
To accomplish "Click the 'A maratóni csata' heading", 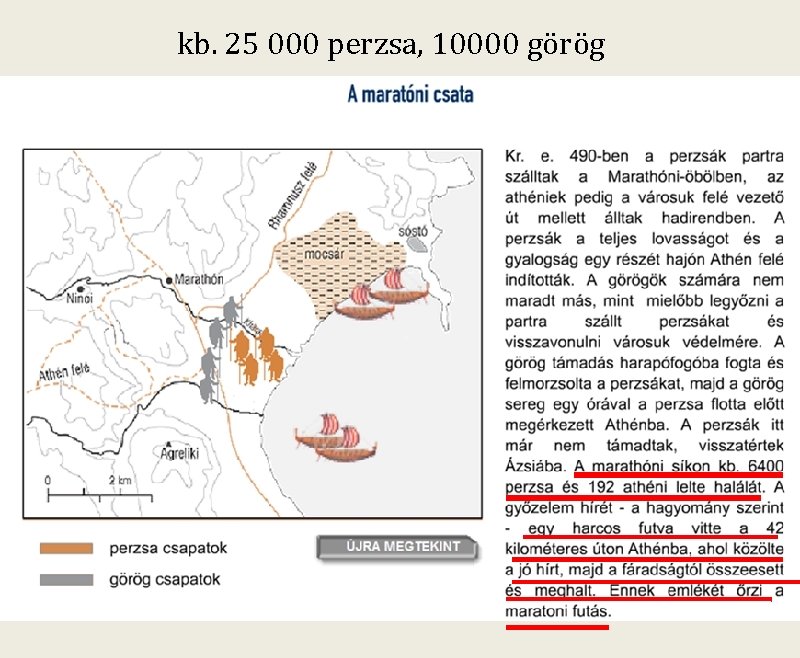I will pyautogui.click(x=410, y=95).
